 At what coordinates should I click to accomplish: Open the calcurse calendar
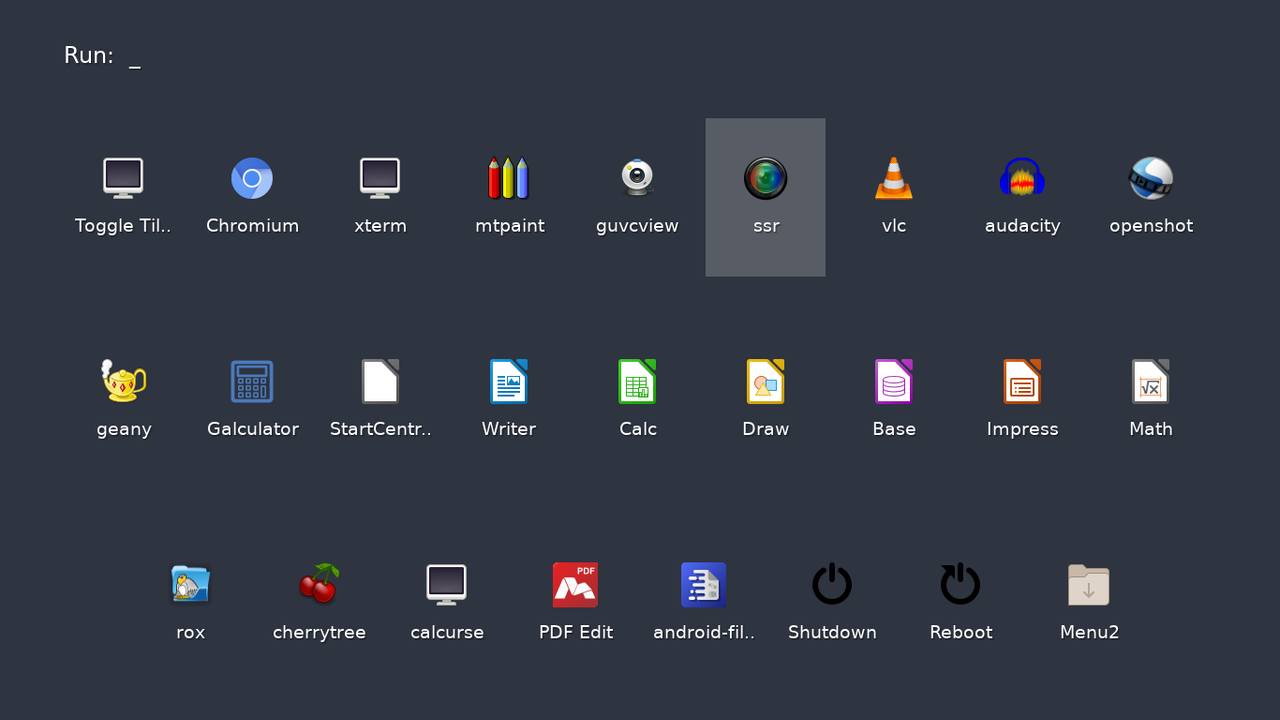point(447,584)
